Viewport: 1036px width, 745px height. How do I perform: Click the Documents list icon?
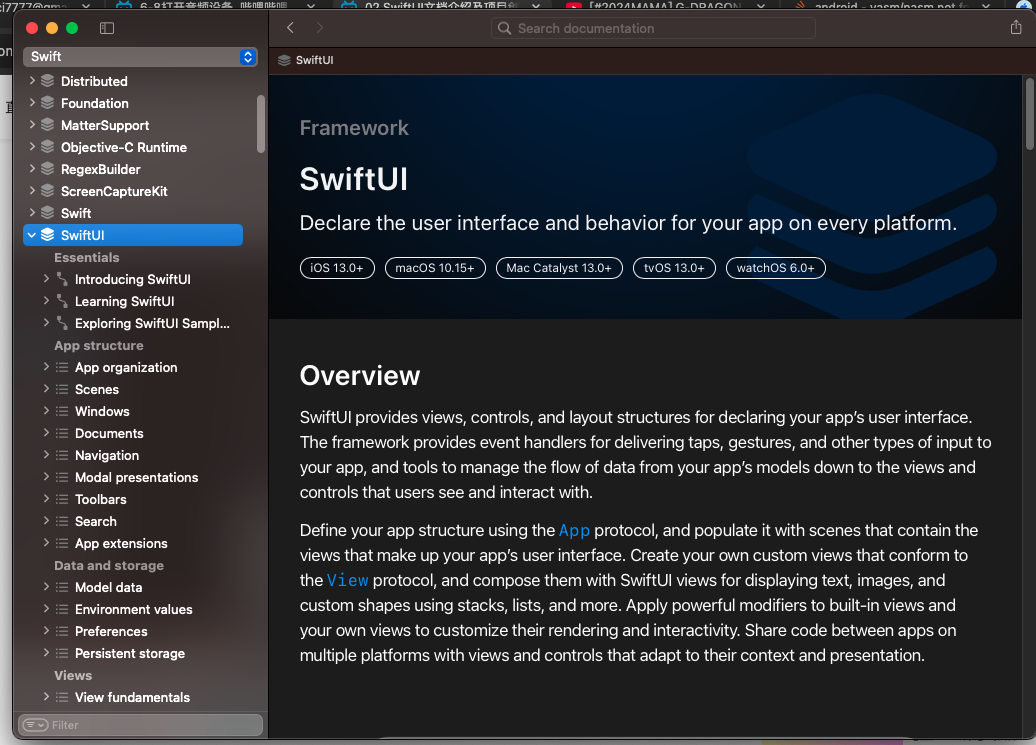62,433
